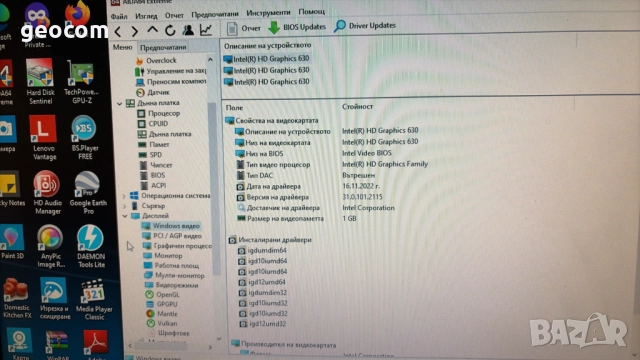
Task: Open BS.Player FREE desktop icon
Action: [x=84, y=138]
